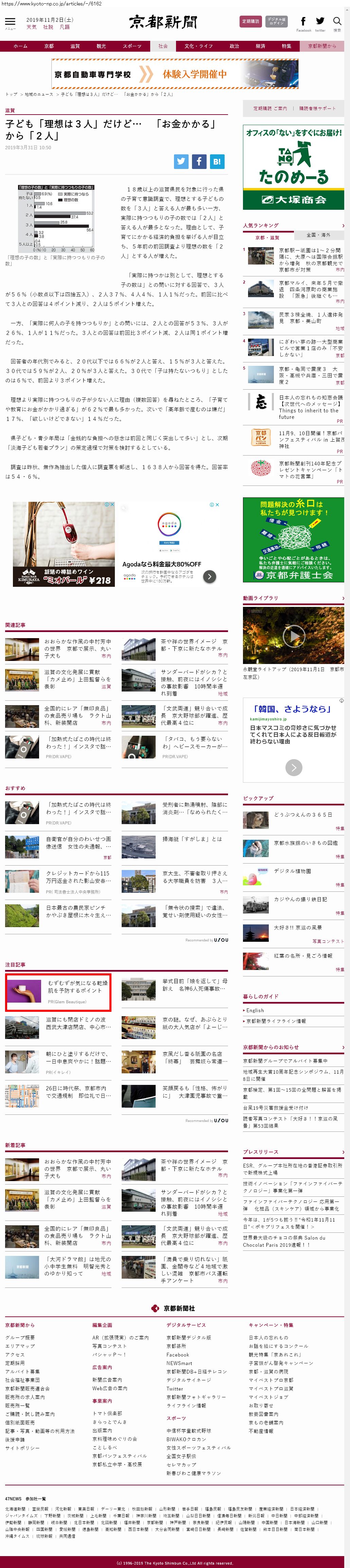Expand 動画ライブラリ section arrow
350x1568 pixels.
point(343,598)
